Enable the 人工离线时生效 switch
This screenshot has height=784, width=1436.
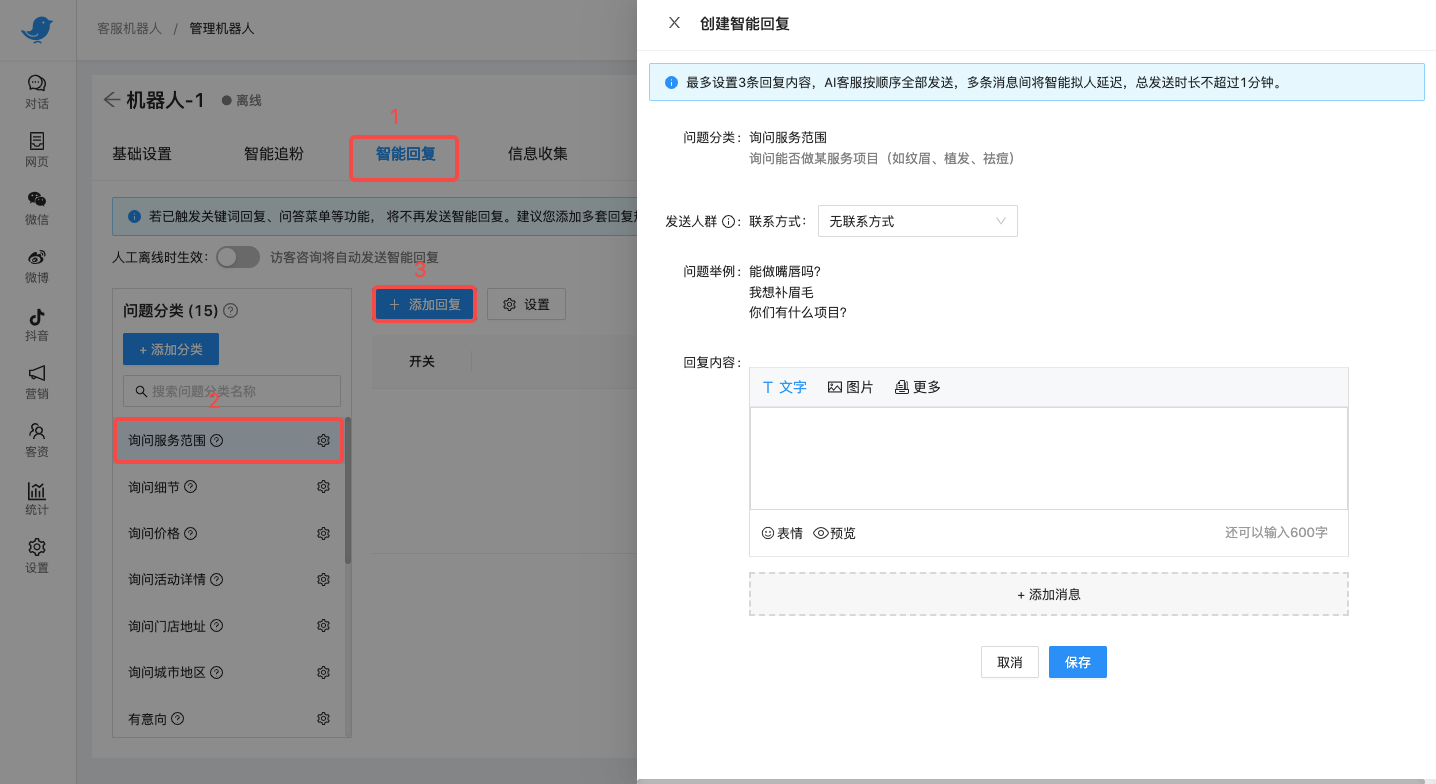(237, 257)
